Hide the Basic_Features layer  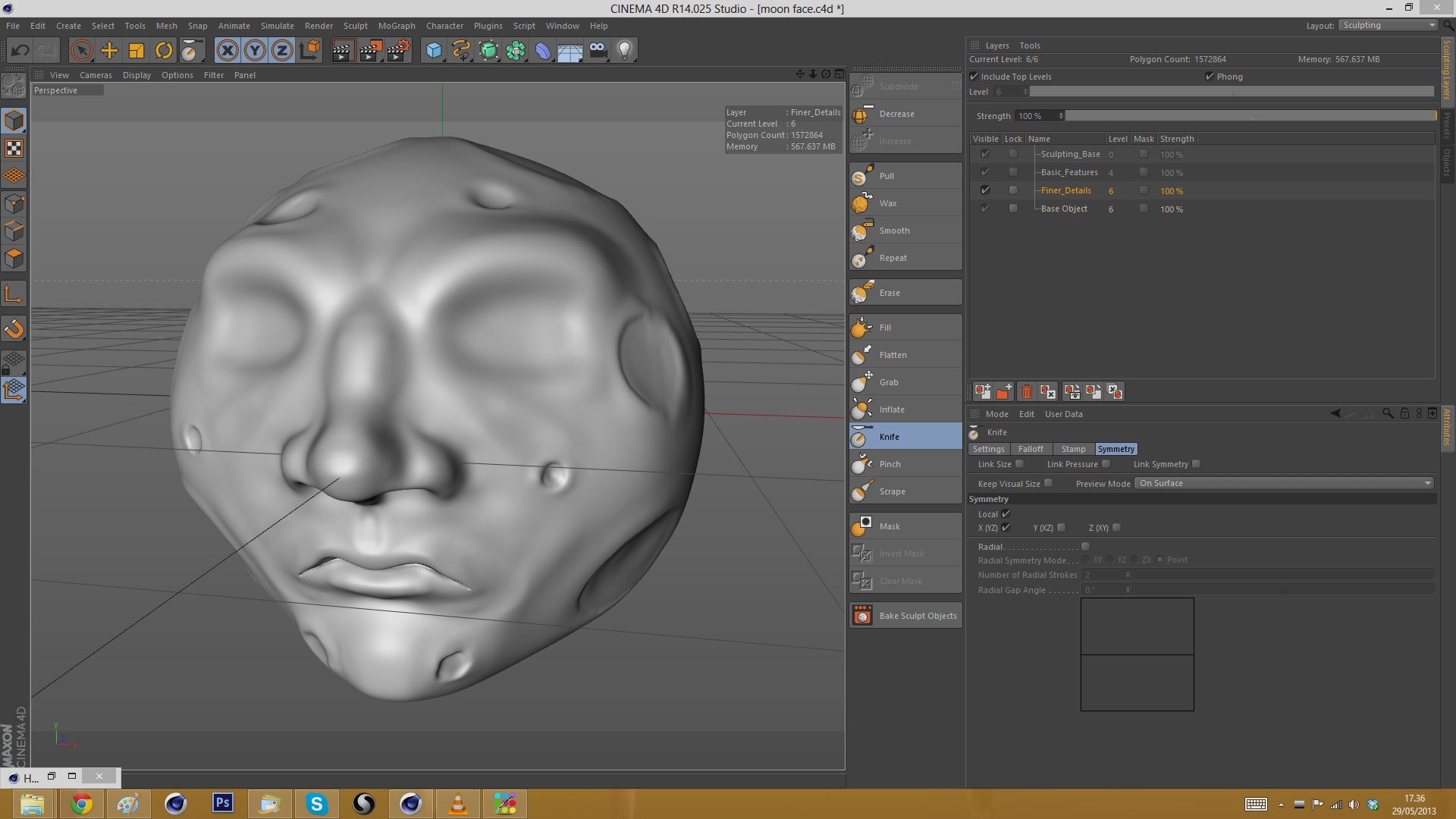tap(985, 172)
